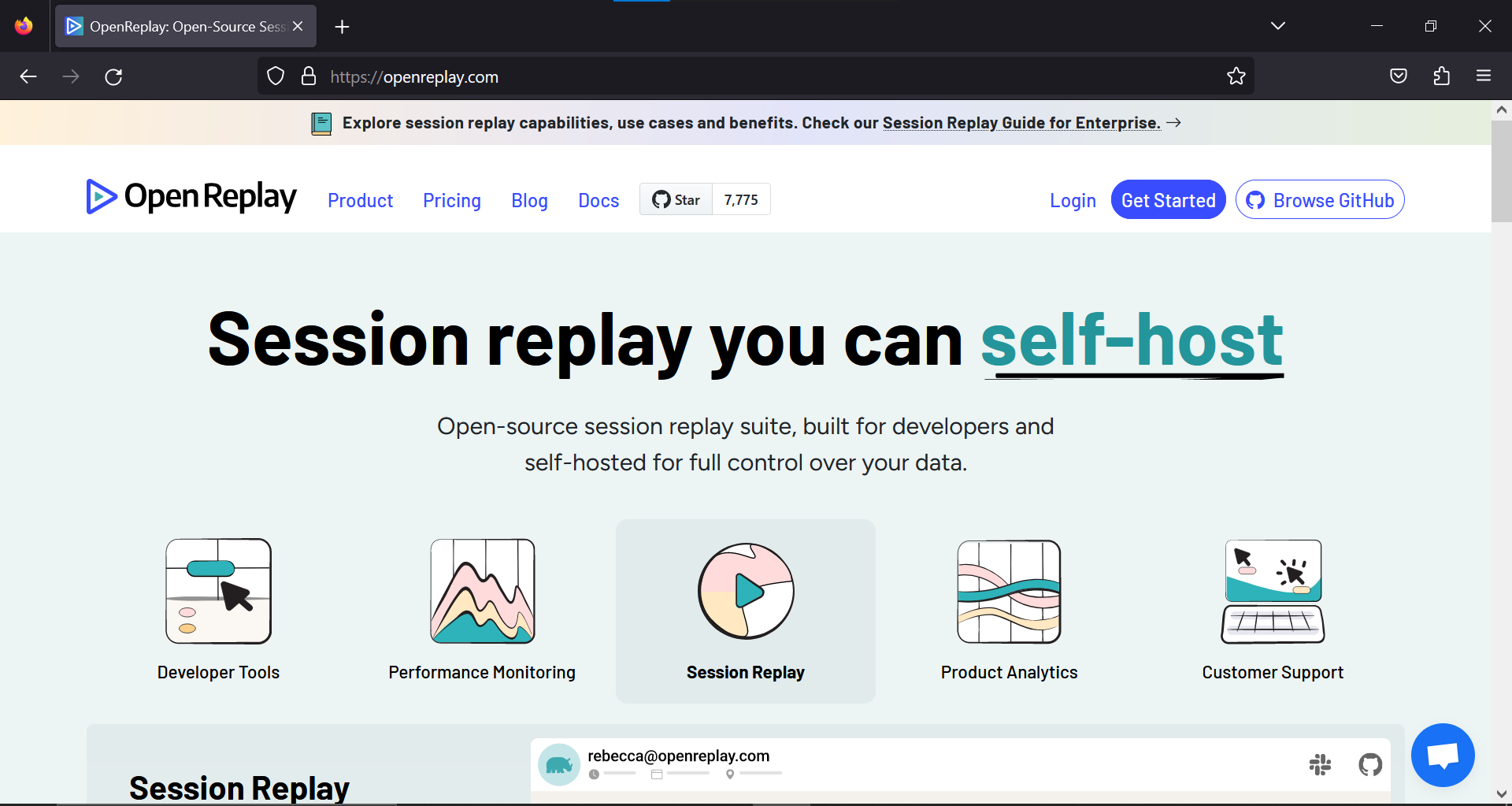Click the Get Started button

click(1168, 200)
